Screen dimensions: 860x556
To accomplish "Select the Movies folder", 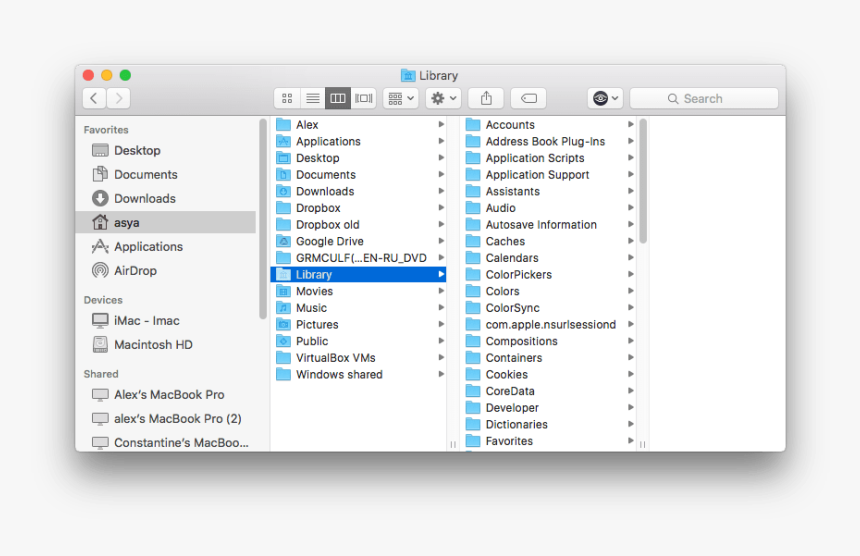I will pos(358,291).
